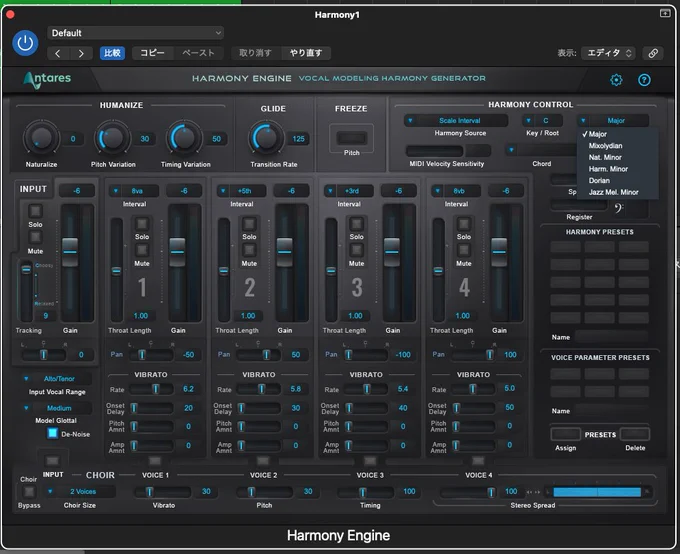
Task: Open the 2 Voices Choir Size dropdown
Action: tap(81, 492)
